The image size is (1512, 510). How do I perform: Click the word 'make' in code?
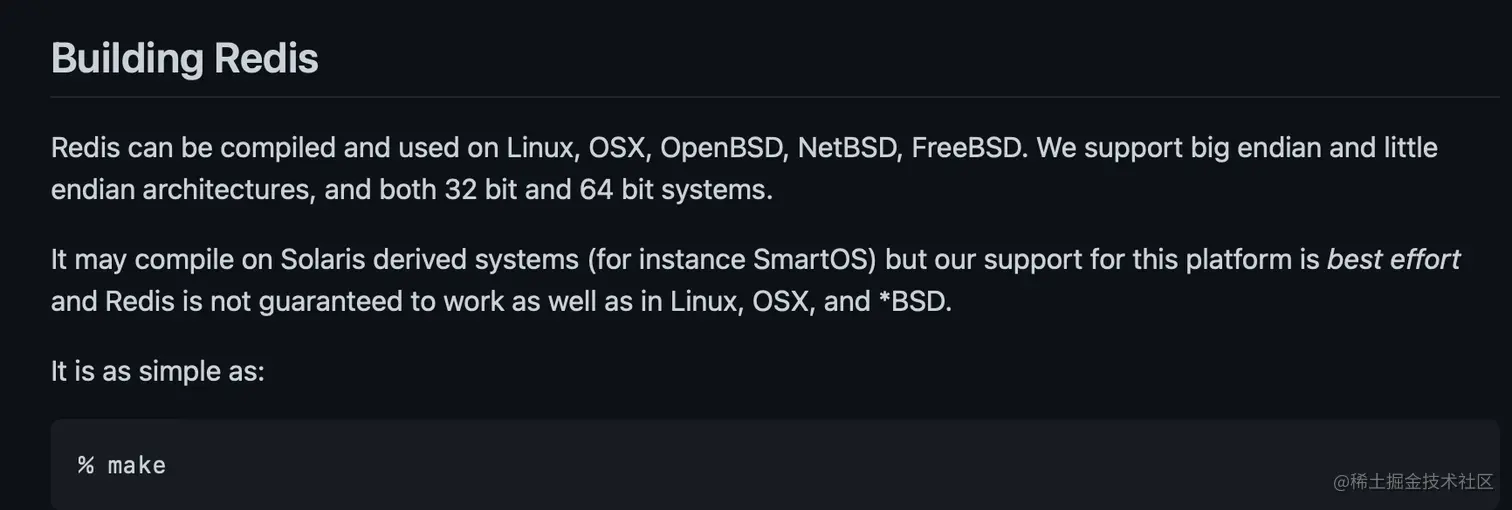(x=137, y=465)
